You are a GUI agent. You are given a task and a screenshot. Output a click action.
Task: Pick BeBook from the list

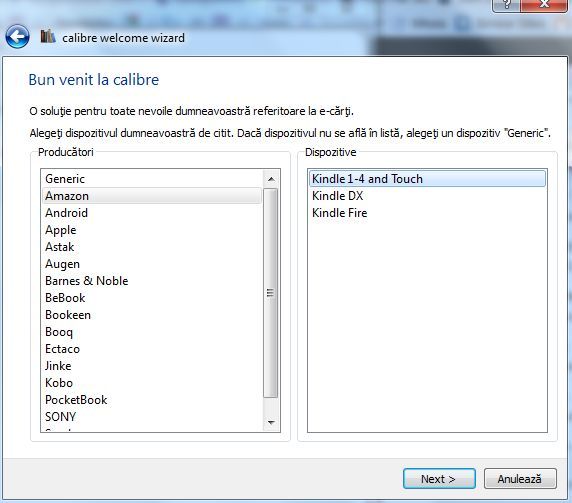(x=152, y=298)
